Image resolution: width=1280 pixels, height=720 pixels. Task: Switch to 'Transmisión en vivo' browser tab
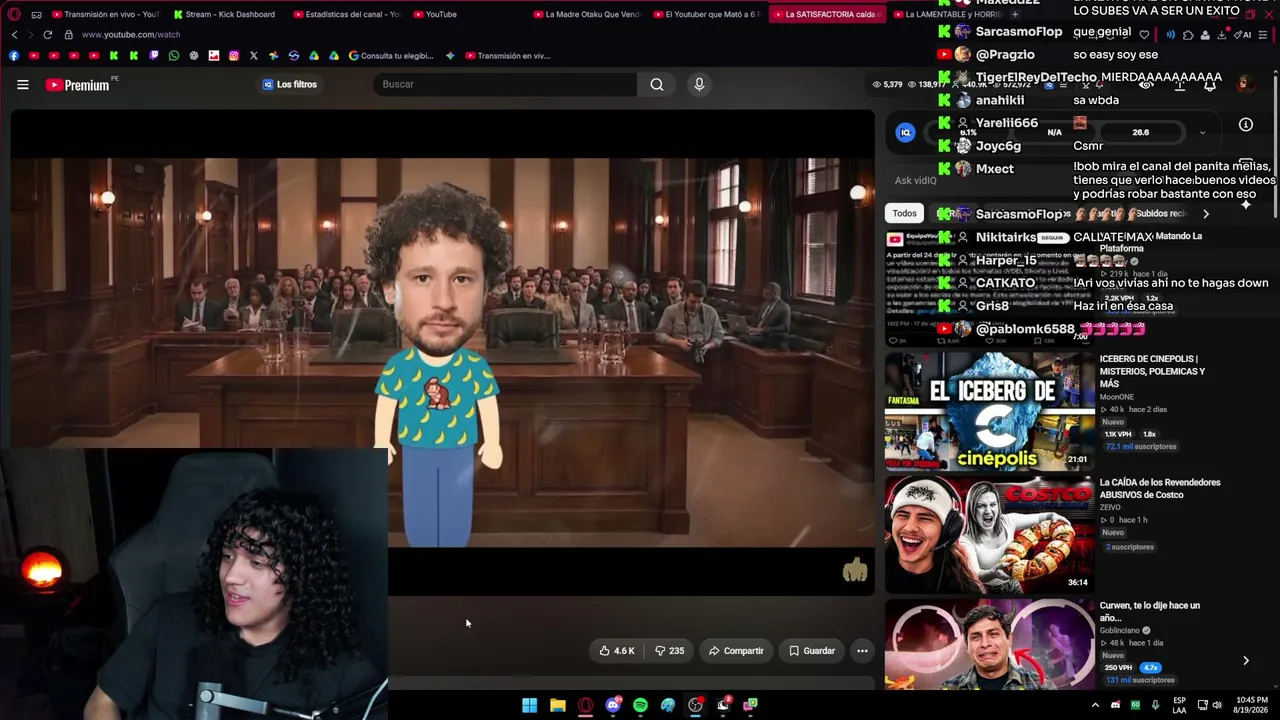(x=105, y=15)
